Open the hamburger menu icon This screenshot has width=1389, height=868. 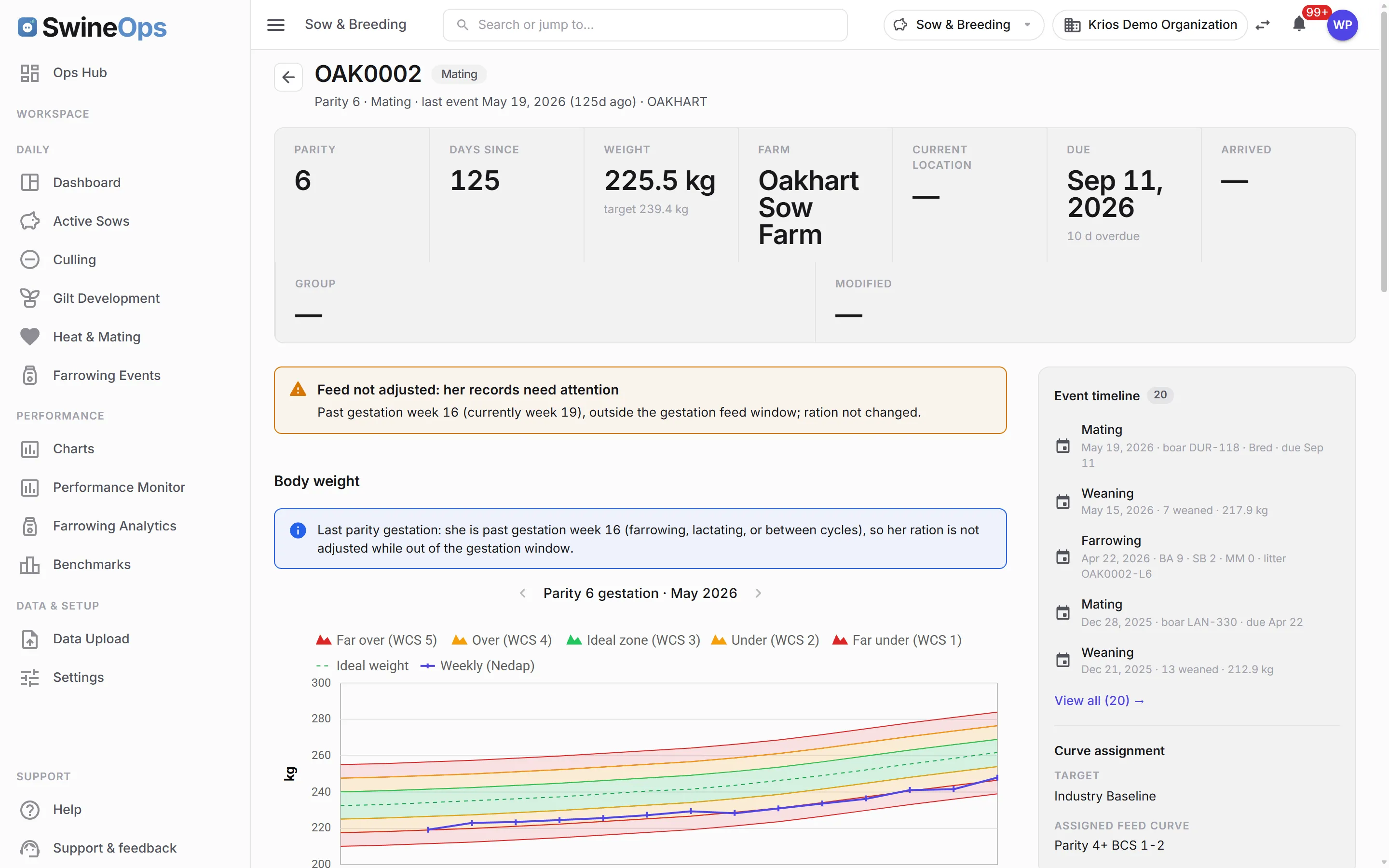click(x=275, y=25)
